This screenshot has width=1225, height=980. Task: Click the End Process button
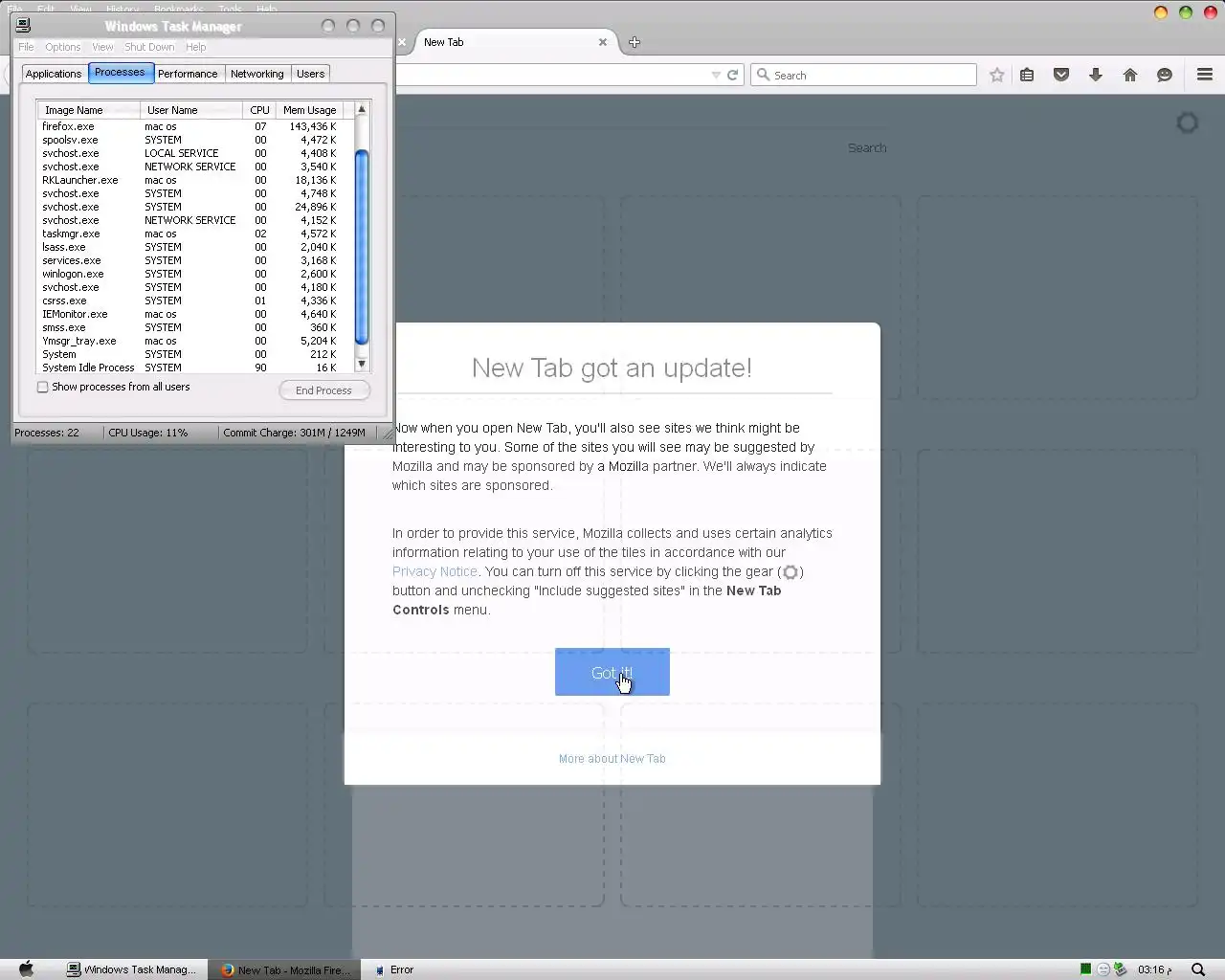(x=324, y=390)
